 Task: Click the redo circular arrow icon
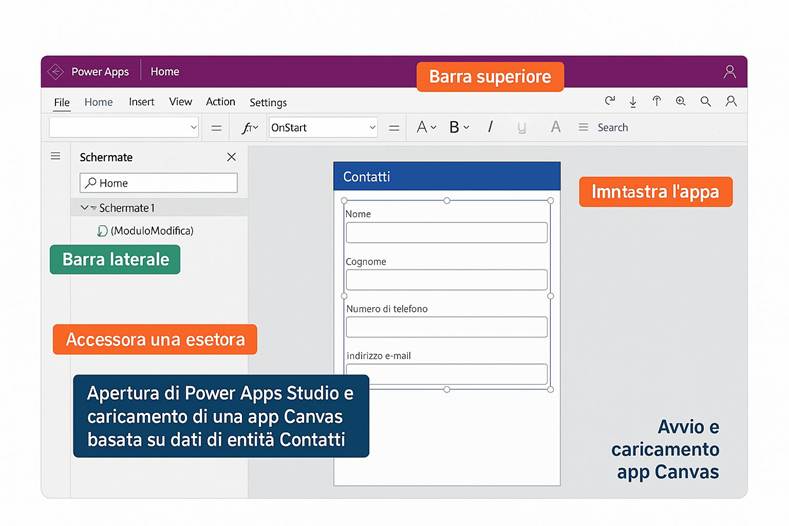pyautogui.click(x=610, y=101)
